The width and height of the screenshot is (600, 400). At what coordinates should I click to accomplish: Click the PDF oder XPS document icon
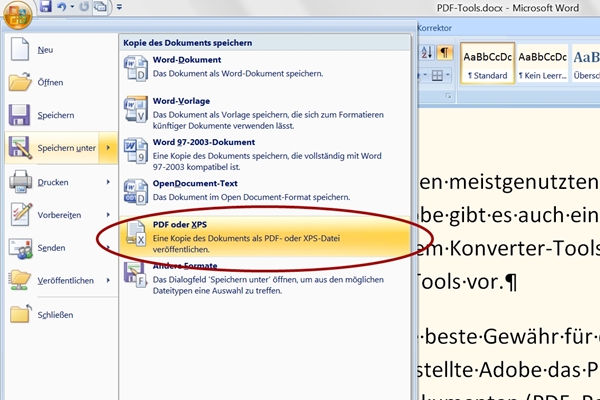coord(136,233)
